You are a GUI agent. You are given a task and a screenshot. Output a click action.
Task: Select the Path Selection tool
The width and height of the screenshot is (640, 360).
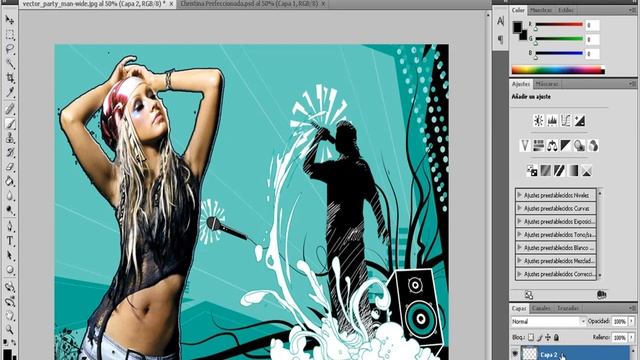(x=10, y=256)
